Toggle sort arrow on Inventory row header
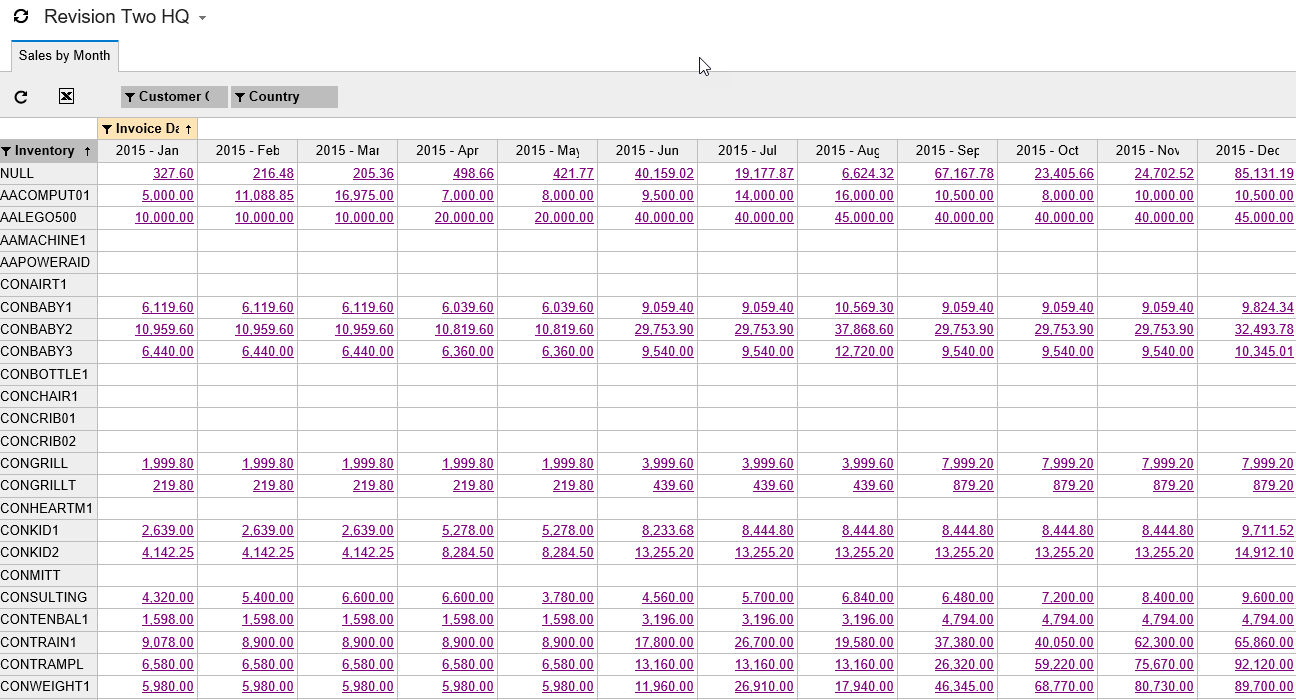 tap(88, 151)
